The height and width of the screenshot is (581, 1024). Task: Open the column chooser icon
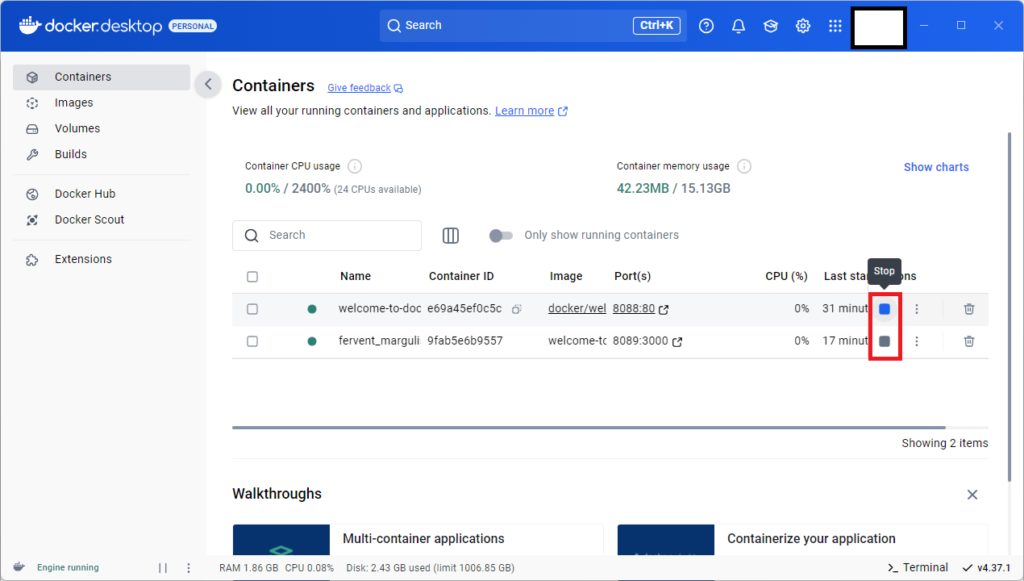451,235
